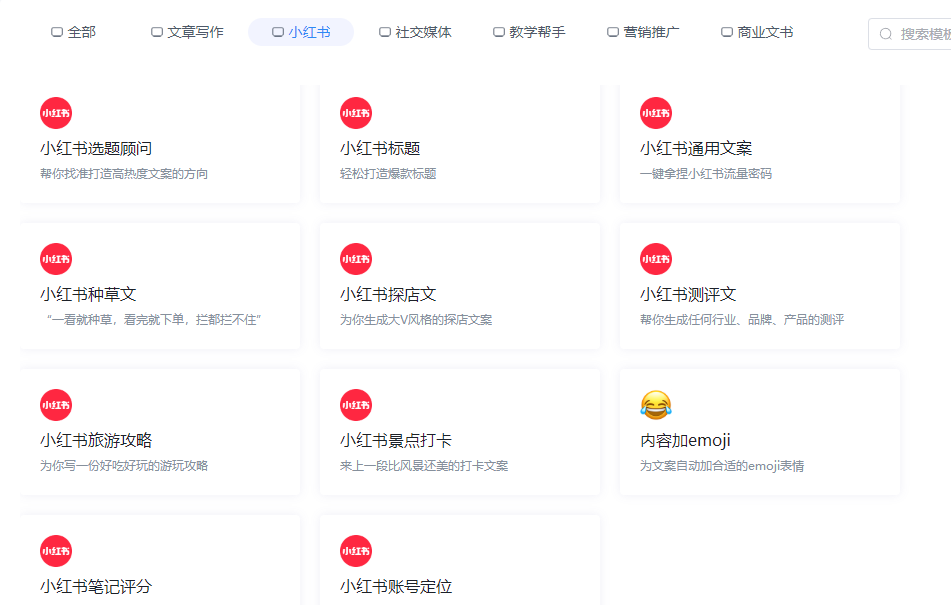Select the icon on 小红书测评文 card
Image resolution: width=951 pixels, height=616 pixels.
(655, 259)
